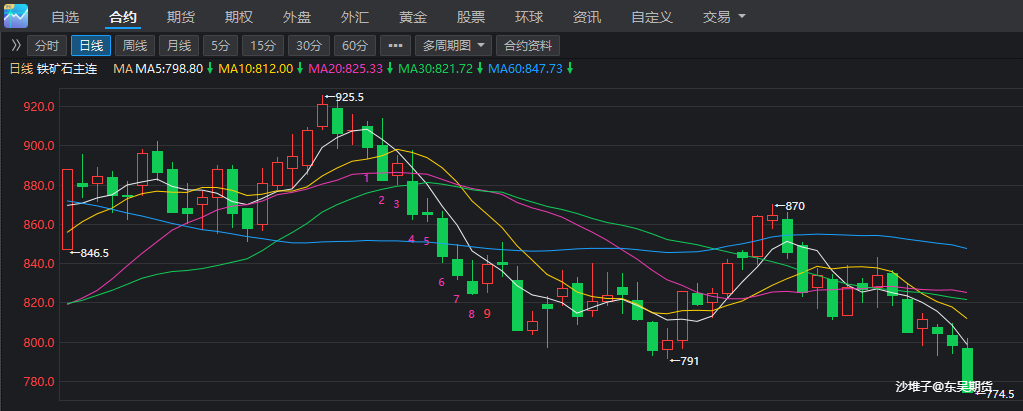The height and width of the screenshot is (411, 1023).
Task: Click the green arrow after MA60
Action: tap(570, 68)
